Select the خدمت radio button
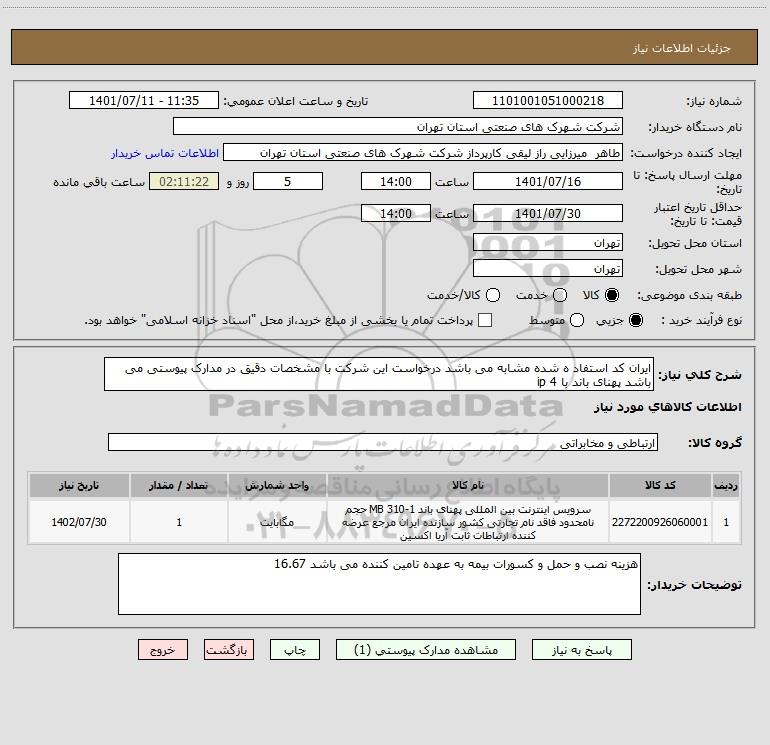Viewport: 770px width, 745px height. tap(560, 295)
